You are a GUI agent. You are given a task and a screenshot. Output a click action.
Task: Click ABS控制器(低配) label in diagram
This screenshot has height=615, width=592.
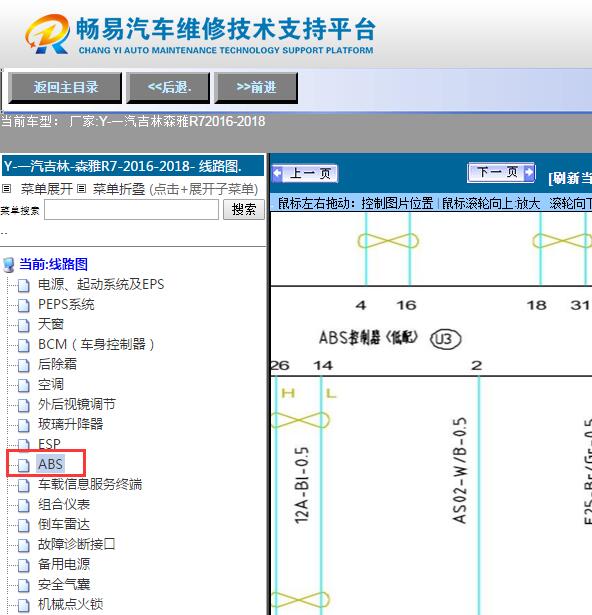368,338
